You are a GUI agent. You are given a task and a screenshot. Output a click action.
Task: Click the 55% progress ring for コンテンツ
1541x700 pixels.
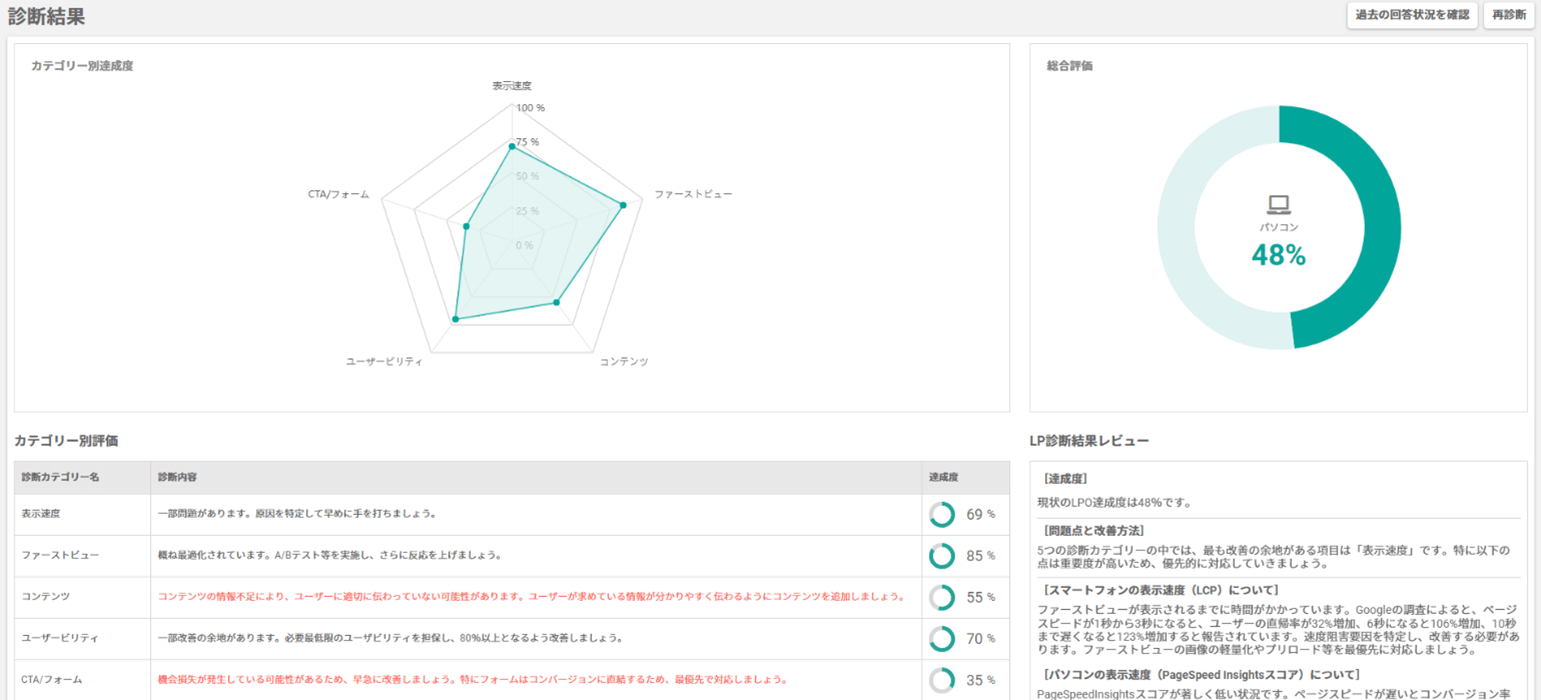click(941, 597)
